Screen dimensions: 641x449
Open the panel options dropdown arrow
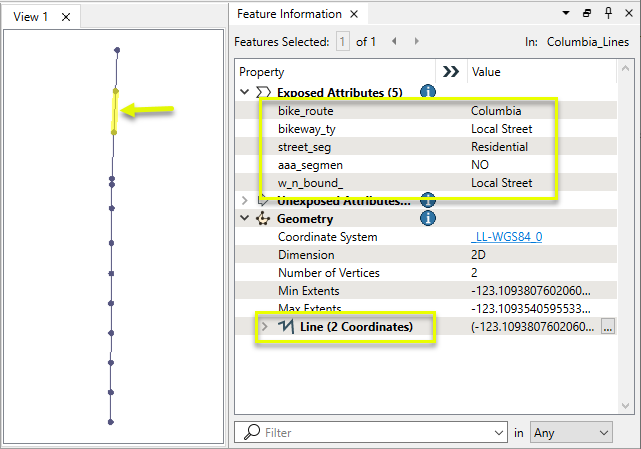(566, 14)
